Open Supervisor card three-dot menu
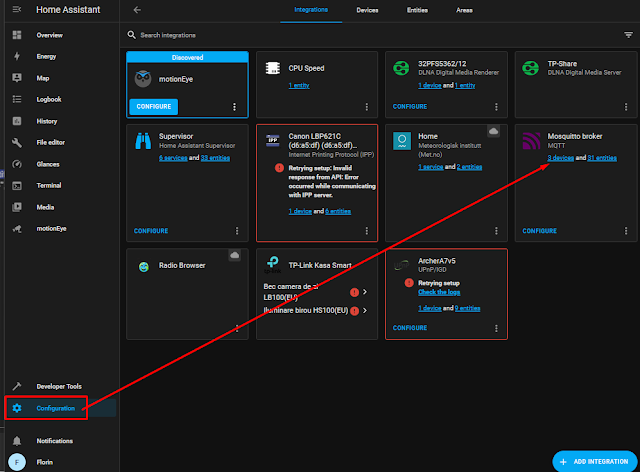The width and height of the screenshot is (640, 472). (237, 231)
